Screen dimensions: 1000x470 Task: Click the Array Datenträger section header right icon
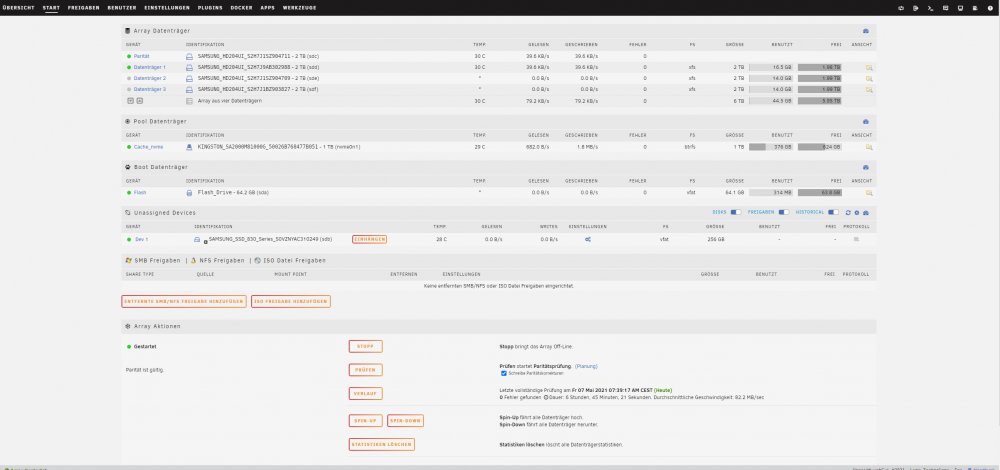point(865,31)
